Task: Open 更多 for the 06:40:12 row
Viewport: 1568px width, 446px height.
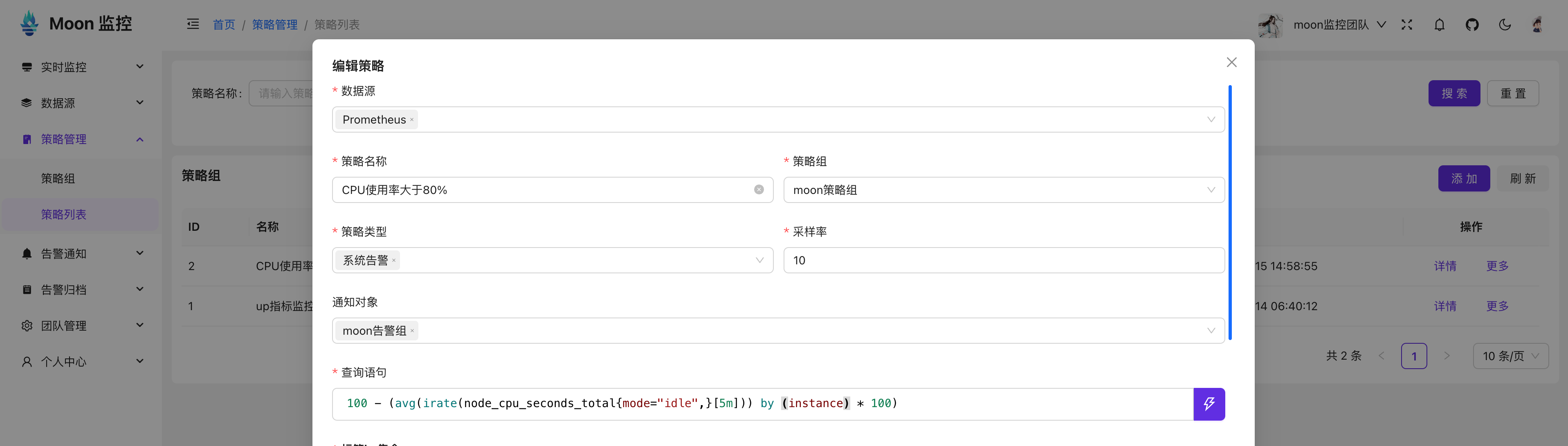Action: click(1497, 306)
